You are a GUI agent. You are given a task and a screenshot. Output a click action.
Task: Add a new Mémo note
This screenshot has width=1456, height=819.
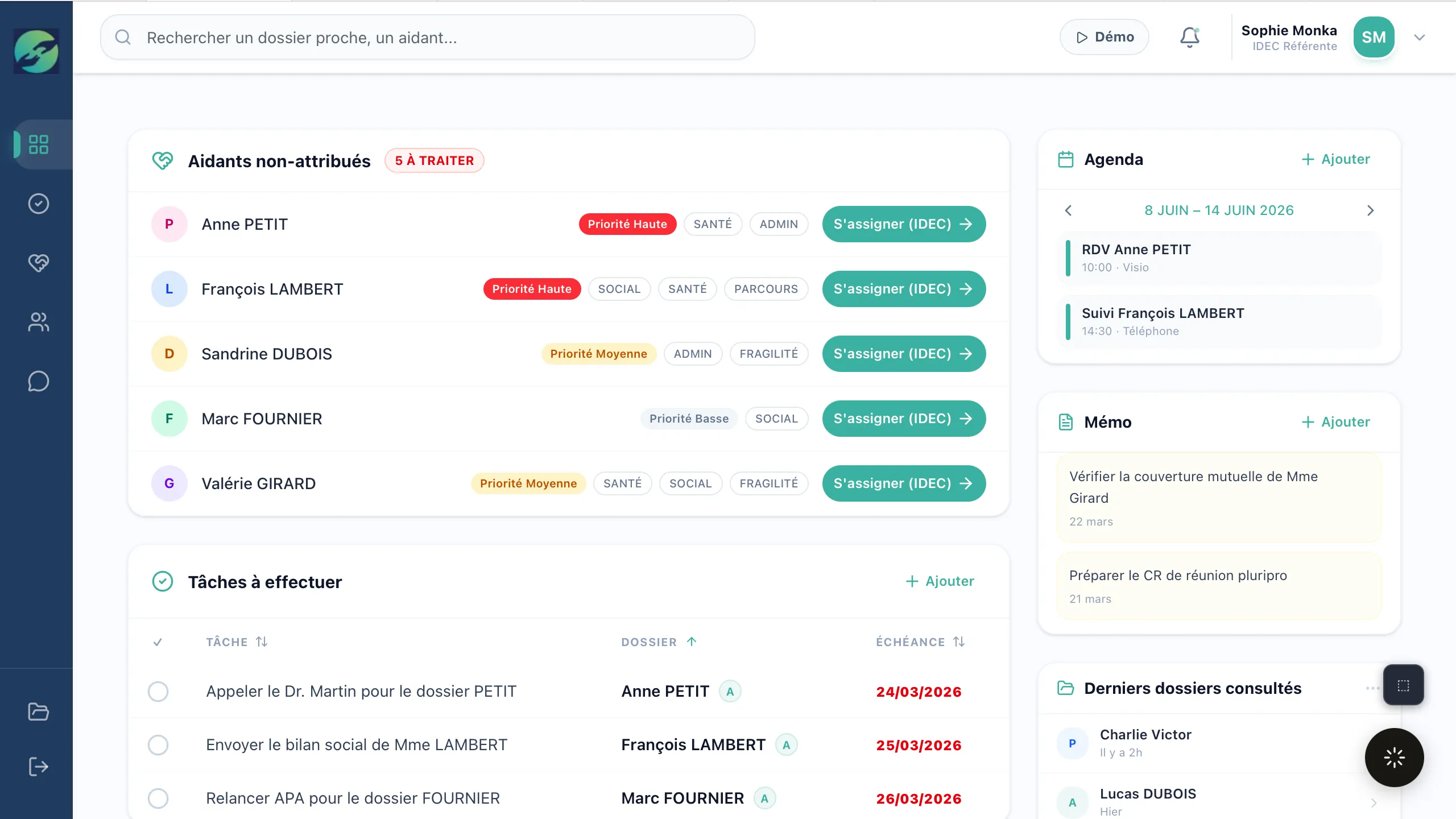[1335, 422]
